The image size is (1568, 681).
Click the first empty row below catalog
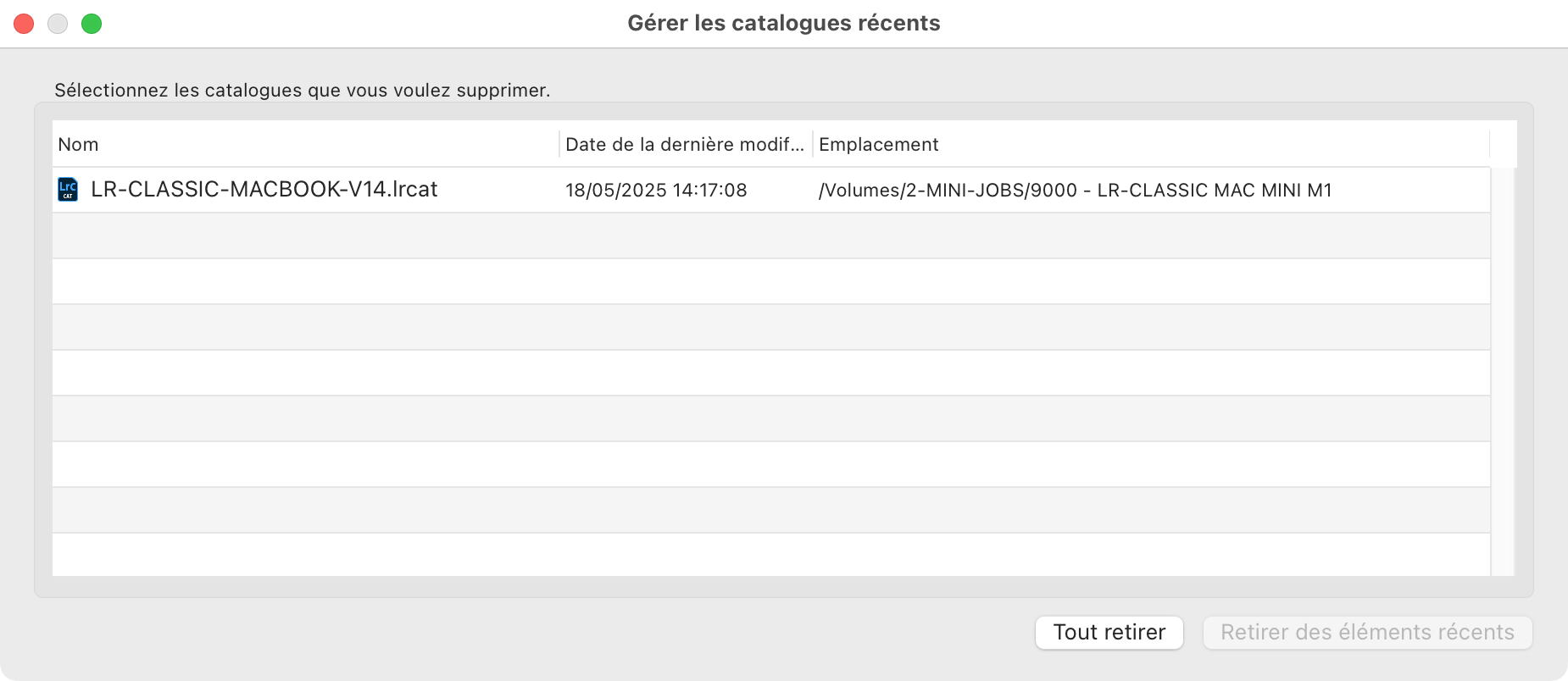[x=771, y=235]
